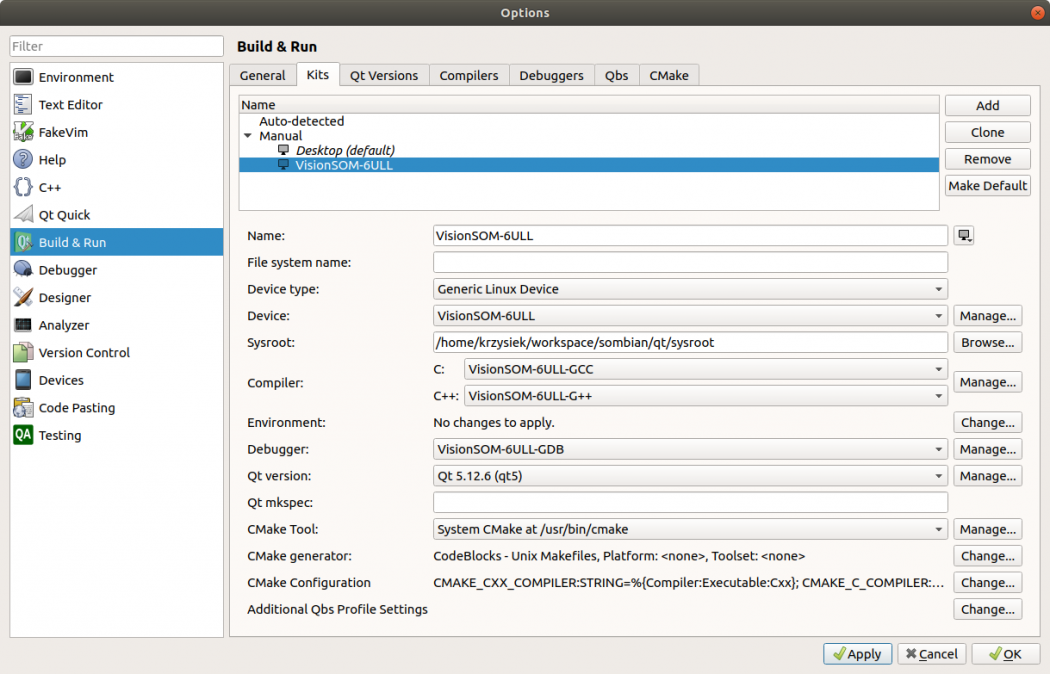Open the Qt version dropdown
Image resolution: width=1050 pixels, height=674 pixels.
tap(689, 475)
